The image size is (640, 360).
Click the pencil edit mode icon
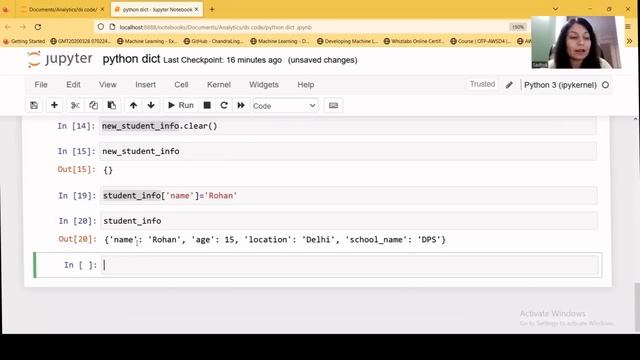509,85
